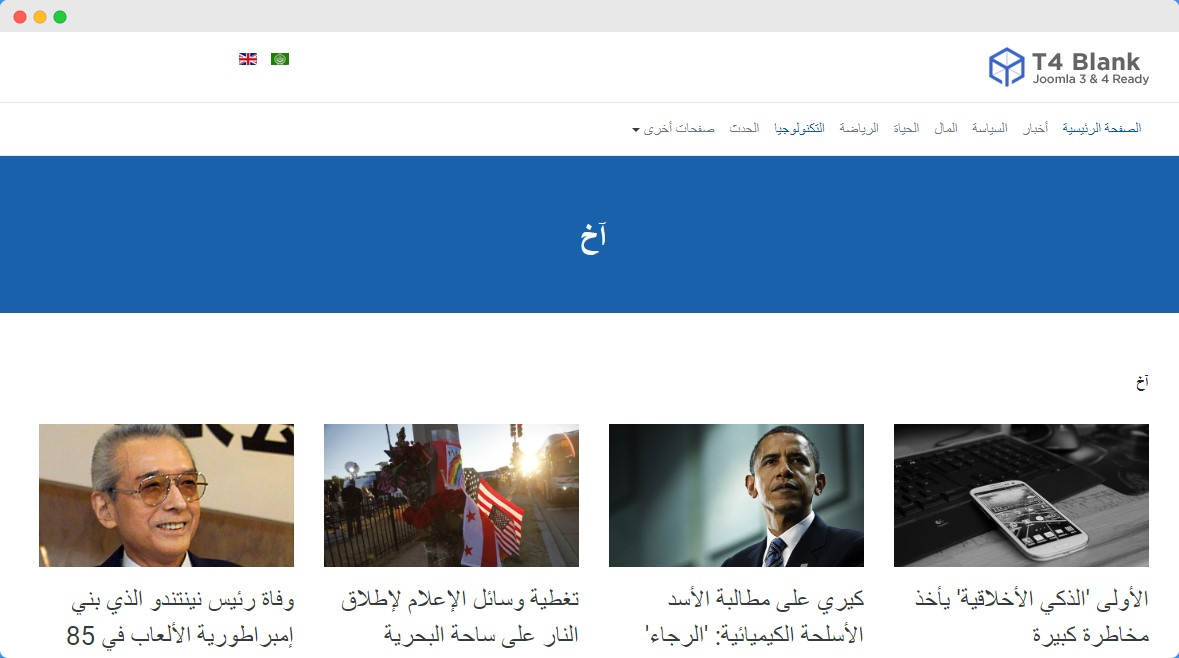This screenshot has height=658, width=1179.
Task: Go to the أخبار menu item
Action: pos(1035,129)
